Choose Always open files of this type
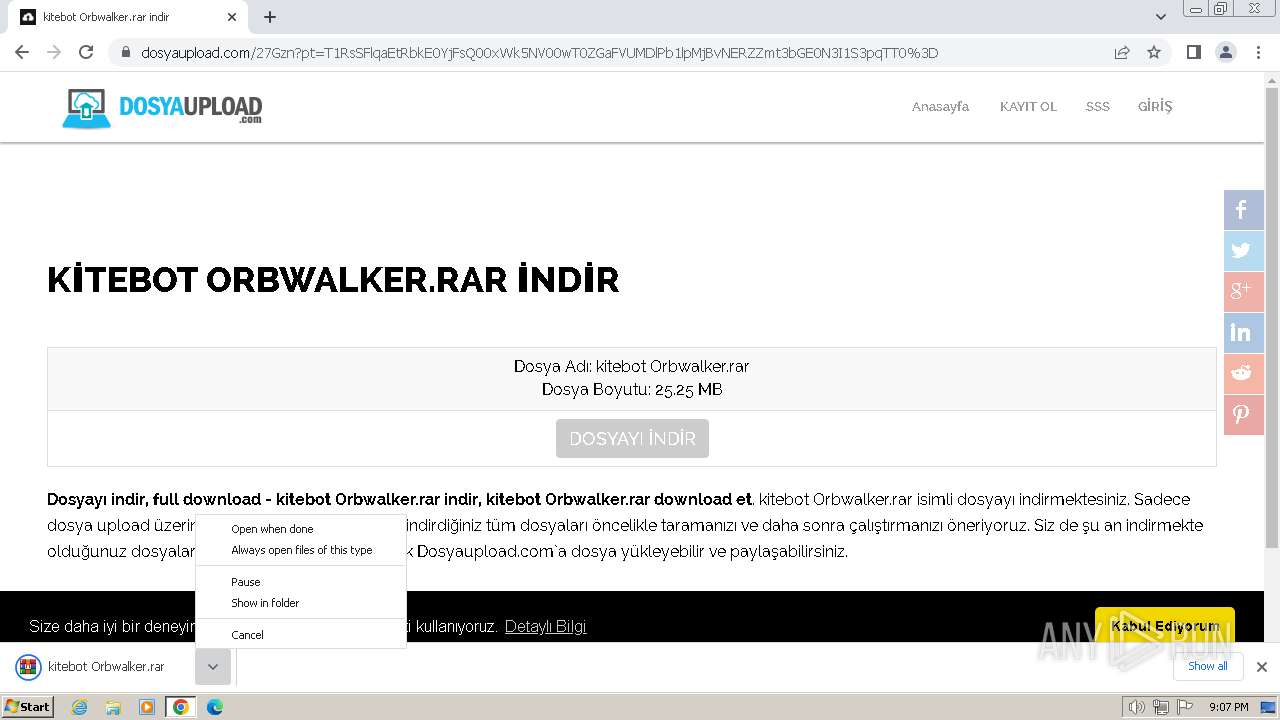Screen dimensions: 1280x720 [x=301, y=550]
